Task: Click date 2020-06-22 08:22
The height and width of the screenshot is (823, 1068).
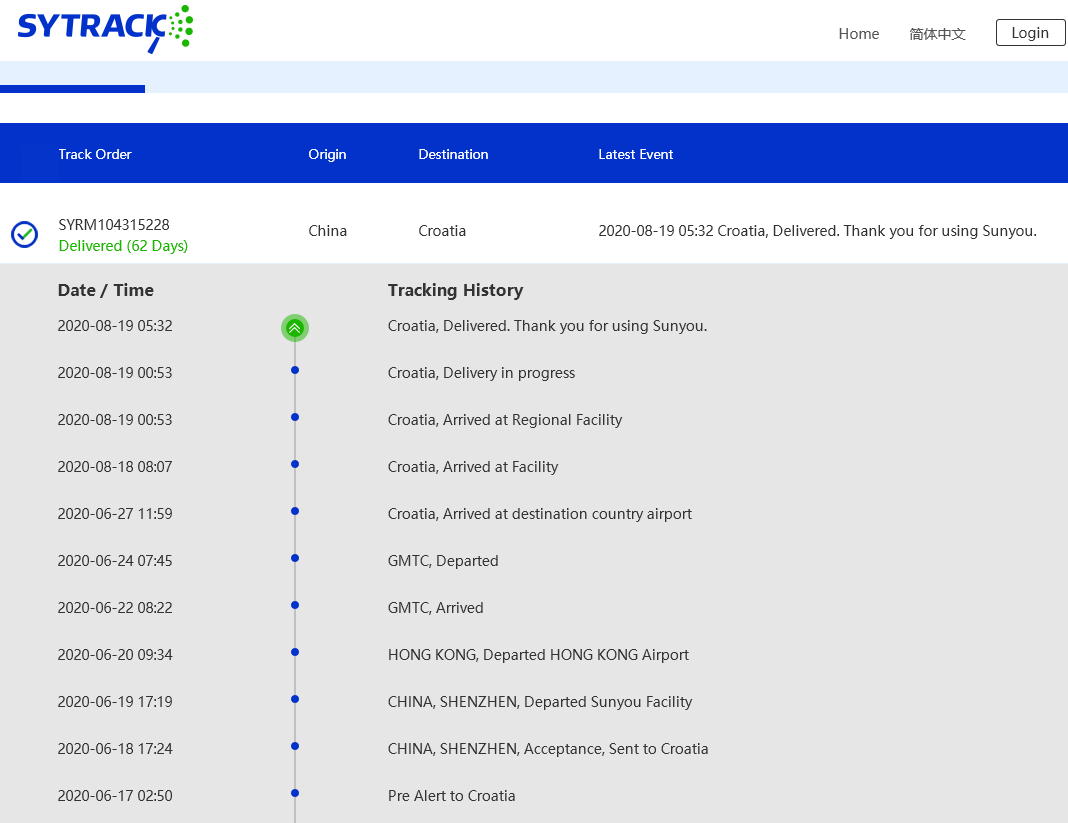Action: pyautogui.click(x=115, y=608)
